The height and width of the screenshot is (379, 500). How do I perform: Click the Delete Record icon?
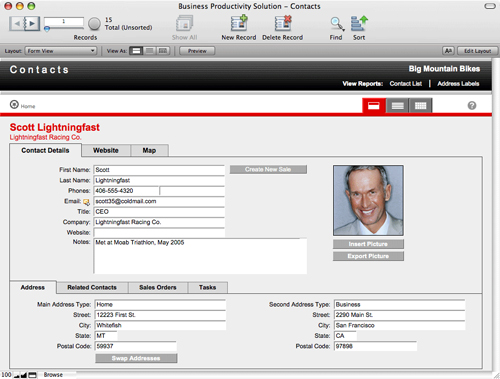tap(283, 23)
